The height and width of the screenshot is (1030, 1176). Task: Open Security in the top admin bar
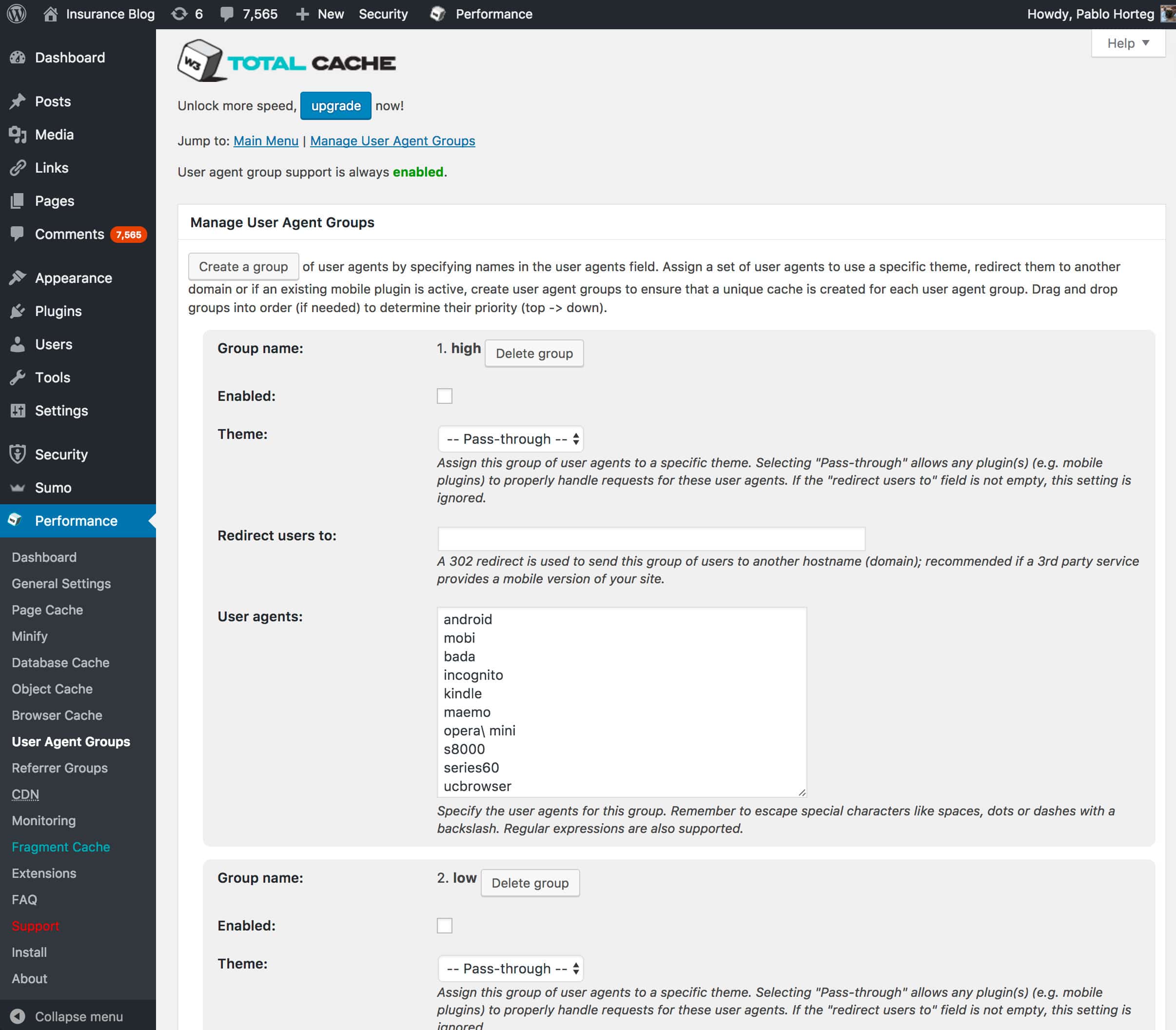pyautogui.click(x=383, y=14)
